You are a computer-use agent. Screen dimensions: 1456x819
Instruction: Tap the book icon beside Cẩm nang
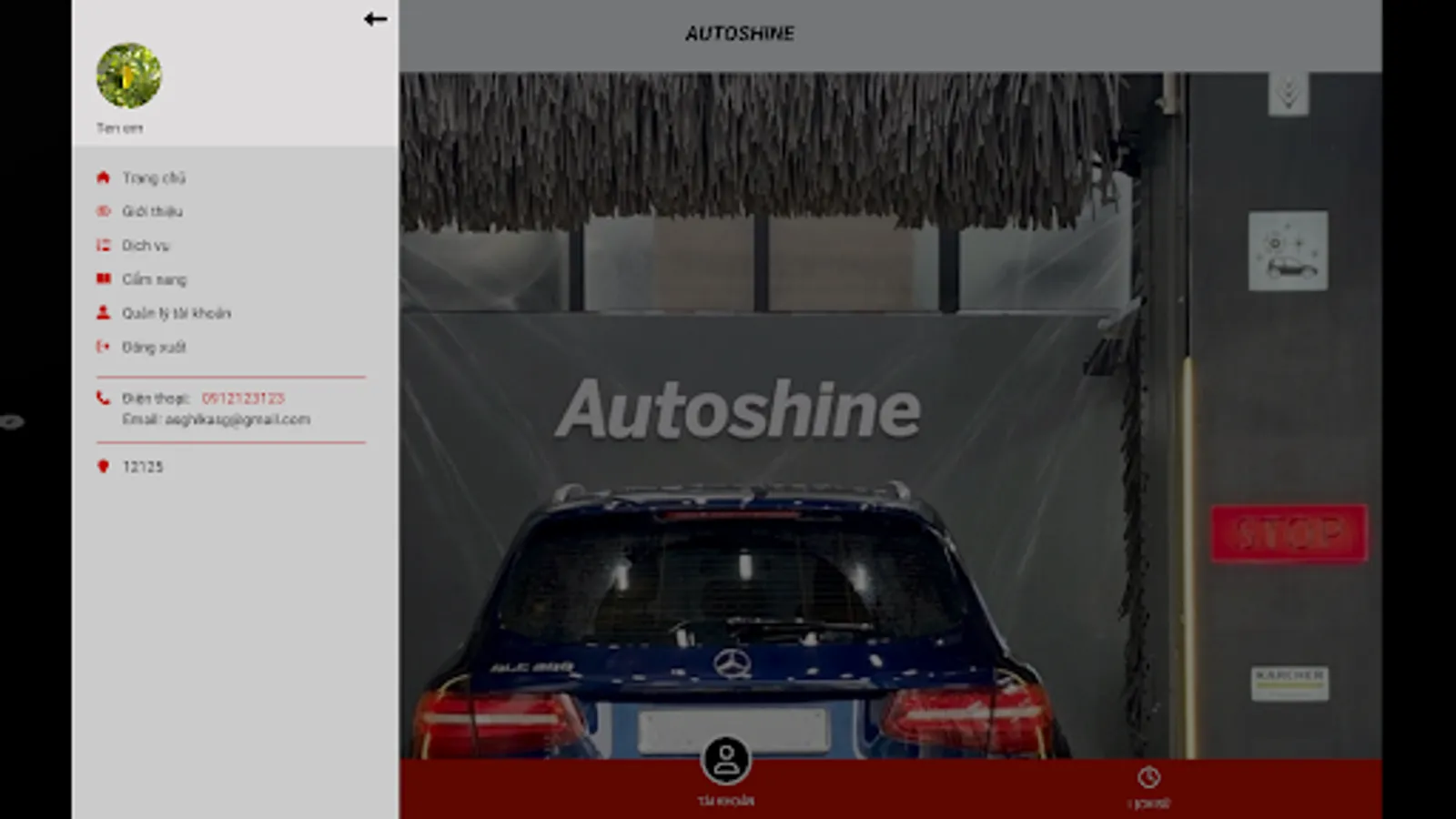104,279
